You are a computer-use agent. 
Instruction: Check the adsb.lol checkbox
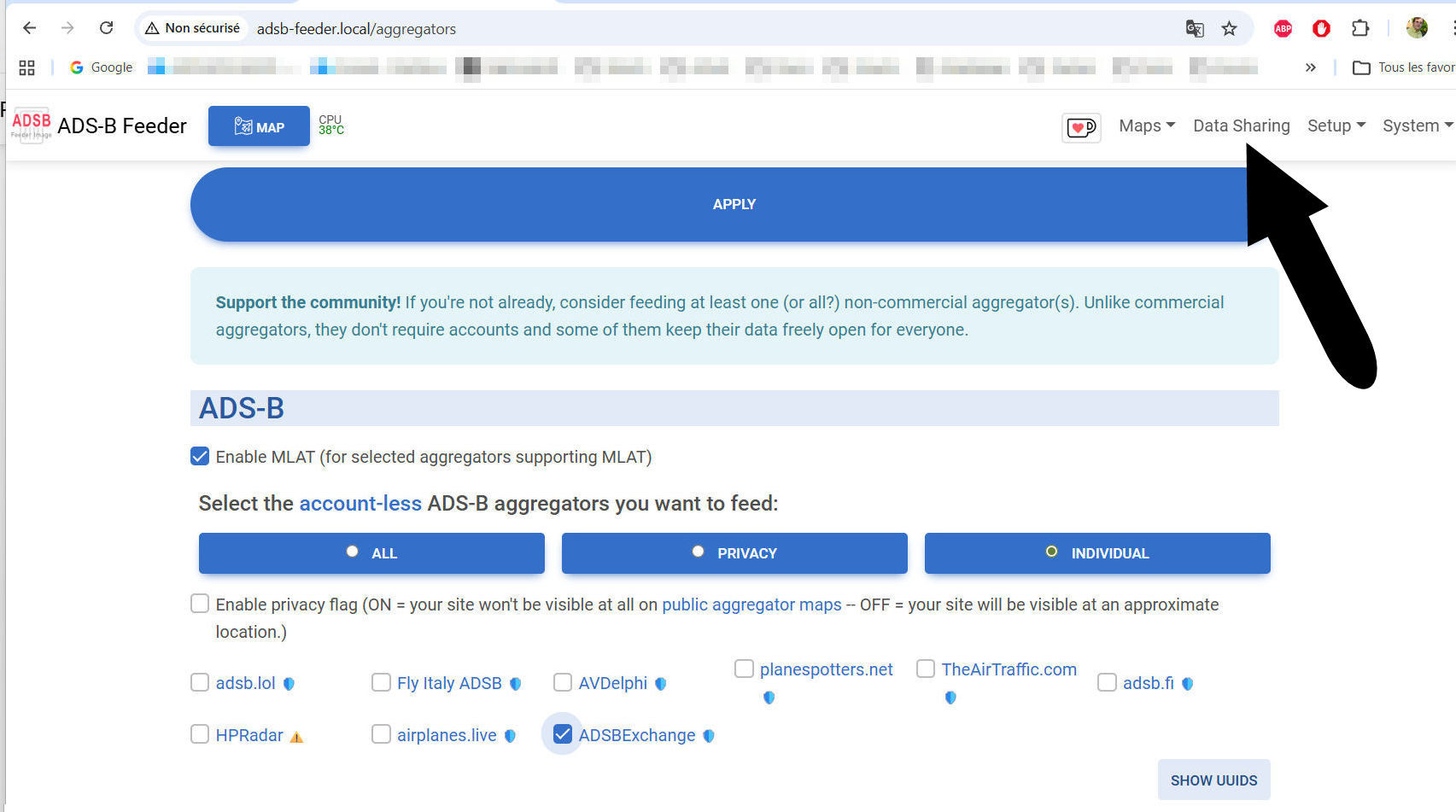200,682
